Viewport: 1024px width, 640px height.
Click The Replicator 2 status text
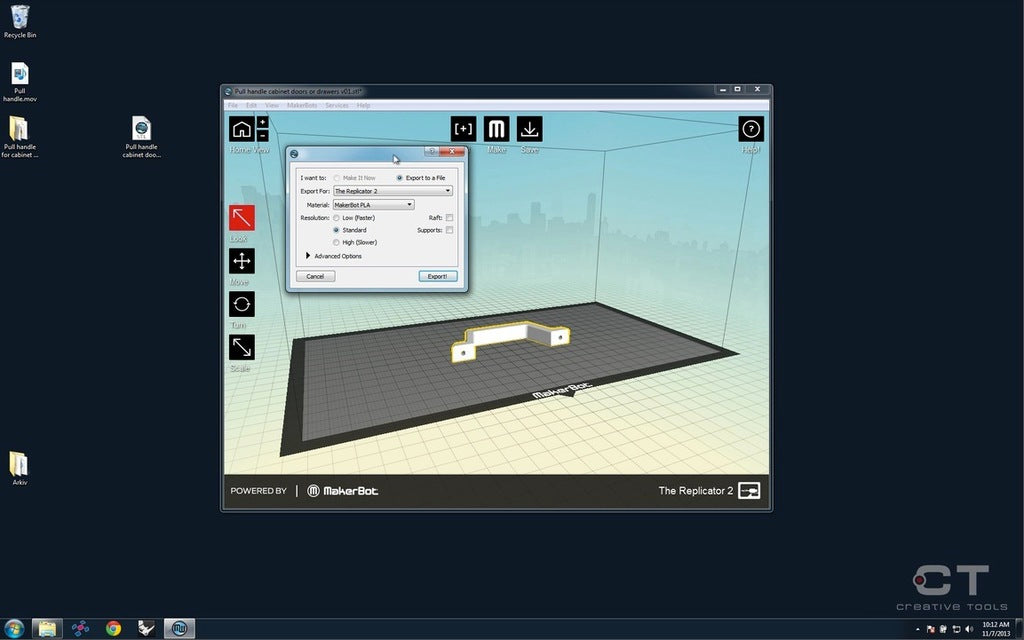coord(696,490)
